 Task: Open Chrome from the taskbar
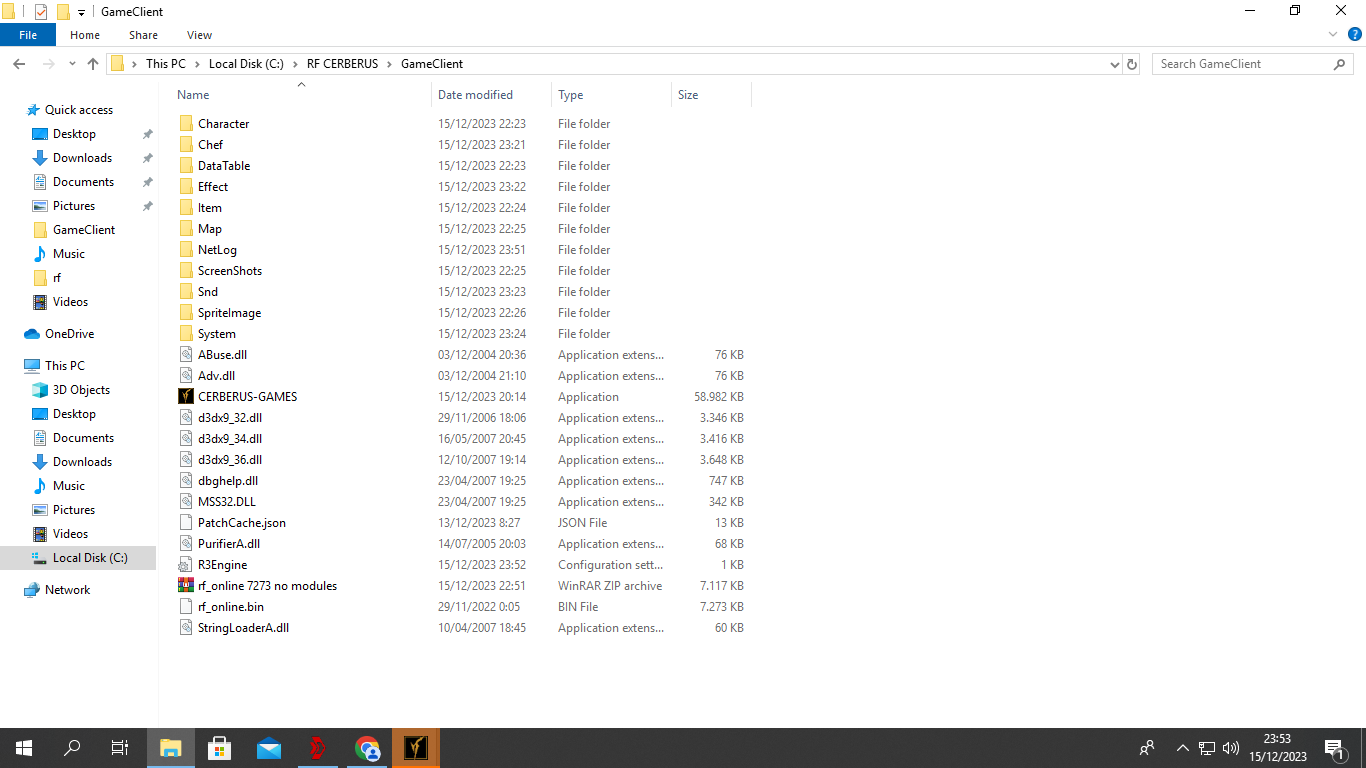pyautogui.click(x=367, y=748)
